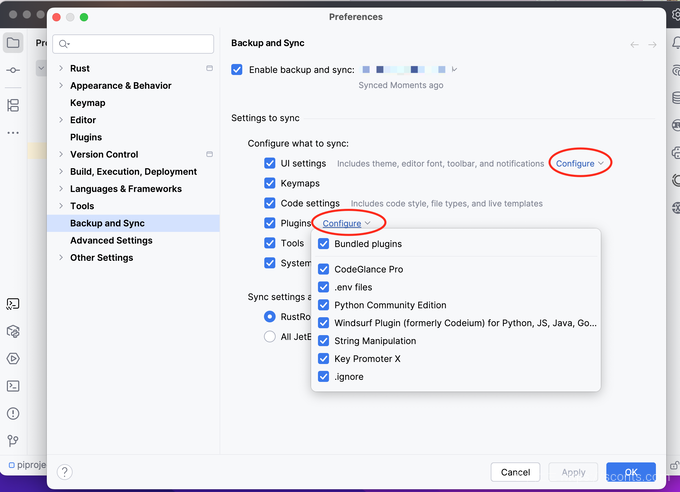Select Backup and Sync in settings tree

[133, 223]
